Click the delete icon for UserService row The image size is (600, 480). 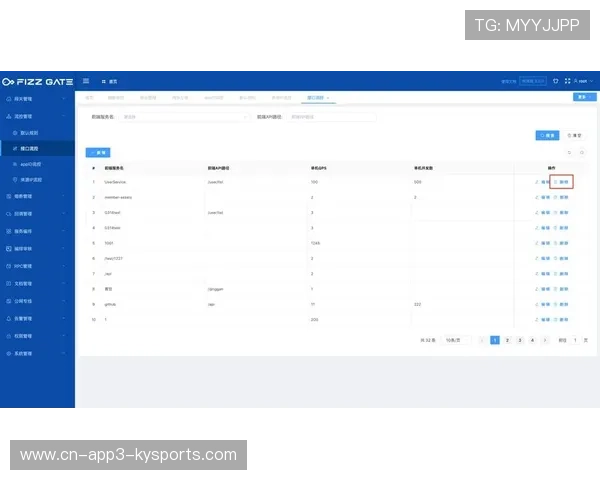tap(562, 182)
